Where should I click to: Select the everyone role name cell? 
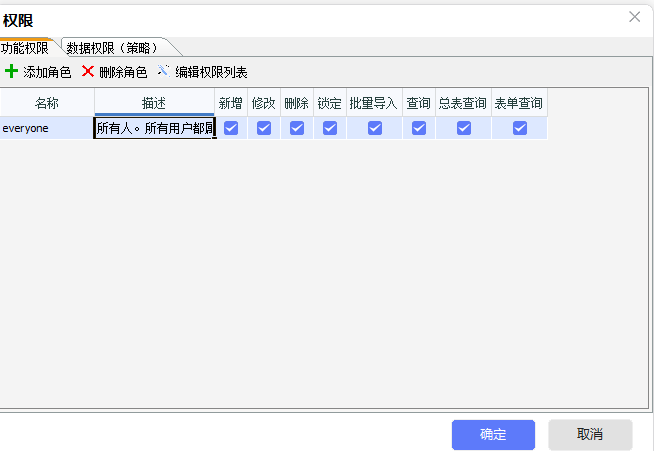click(47, 128)
